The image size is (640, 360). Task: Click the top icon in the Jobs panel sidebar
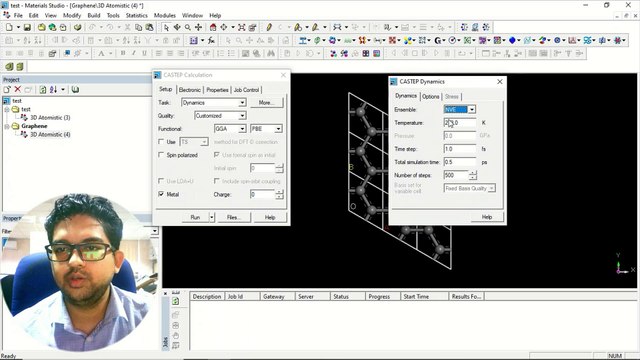click(x=176, y=301)
